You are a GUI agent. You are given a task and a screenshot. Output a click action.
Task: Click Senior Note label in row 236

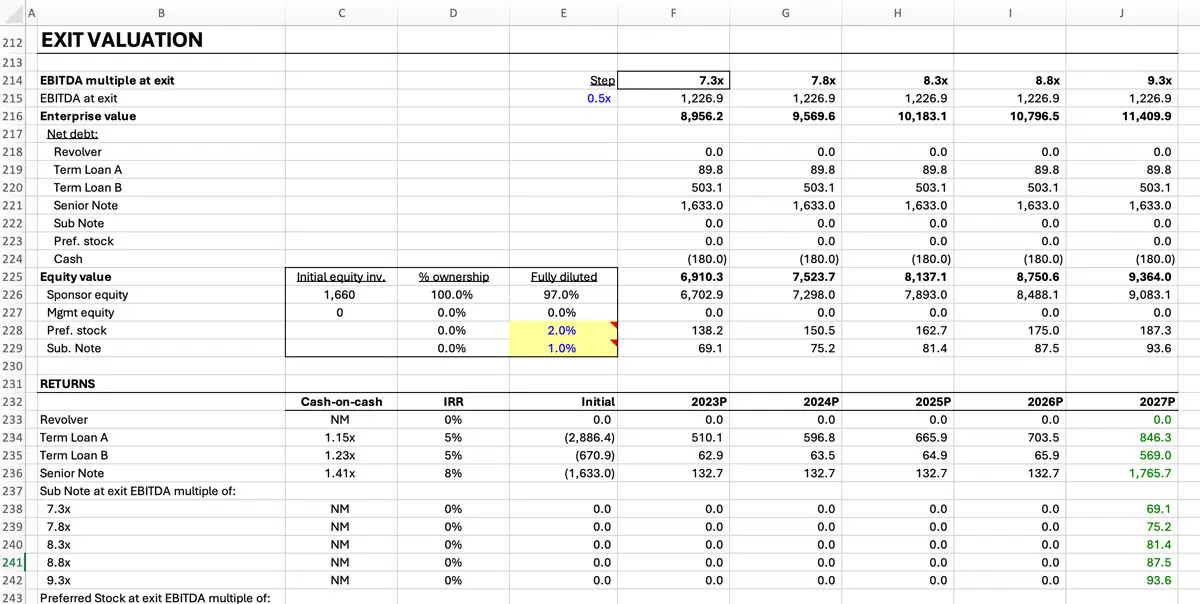(x=72, y=474)
